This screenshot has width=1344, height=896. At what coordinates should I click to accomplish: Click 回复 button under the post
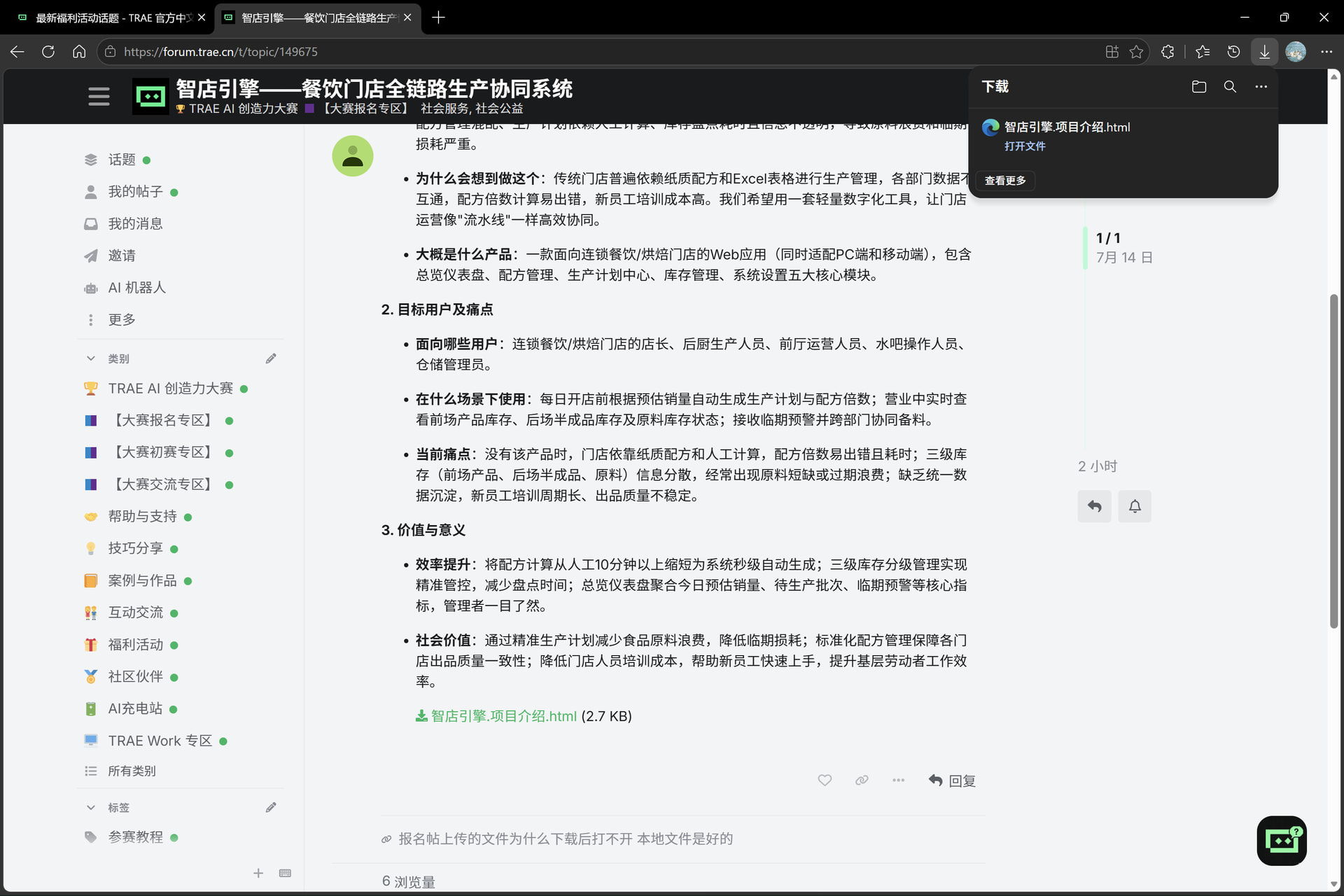[952, 780]
